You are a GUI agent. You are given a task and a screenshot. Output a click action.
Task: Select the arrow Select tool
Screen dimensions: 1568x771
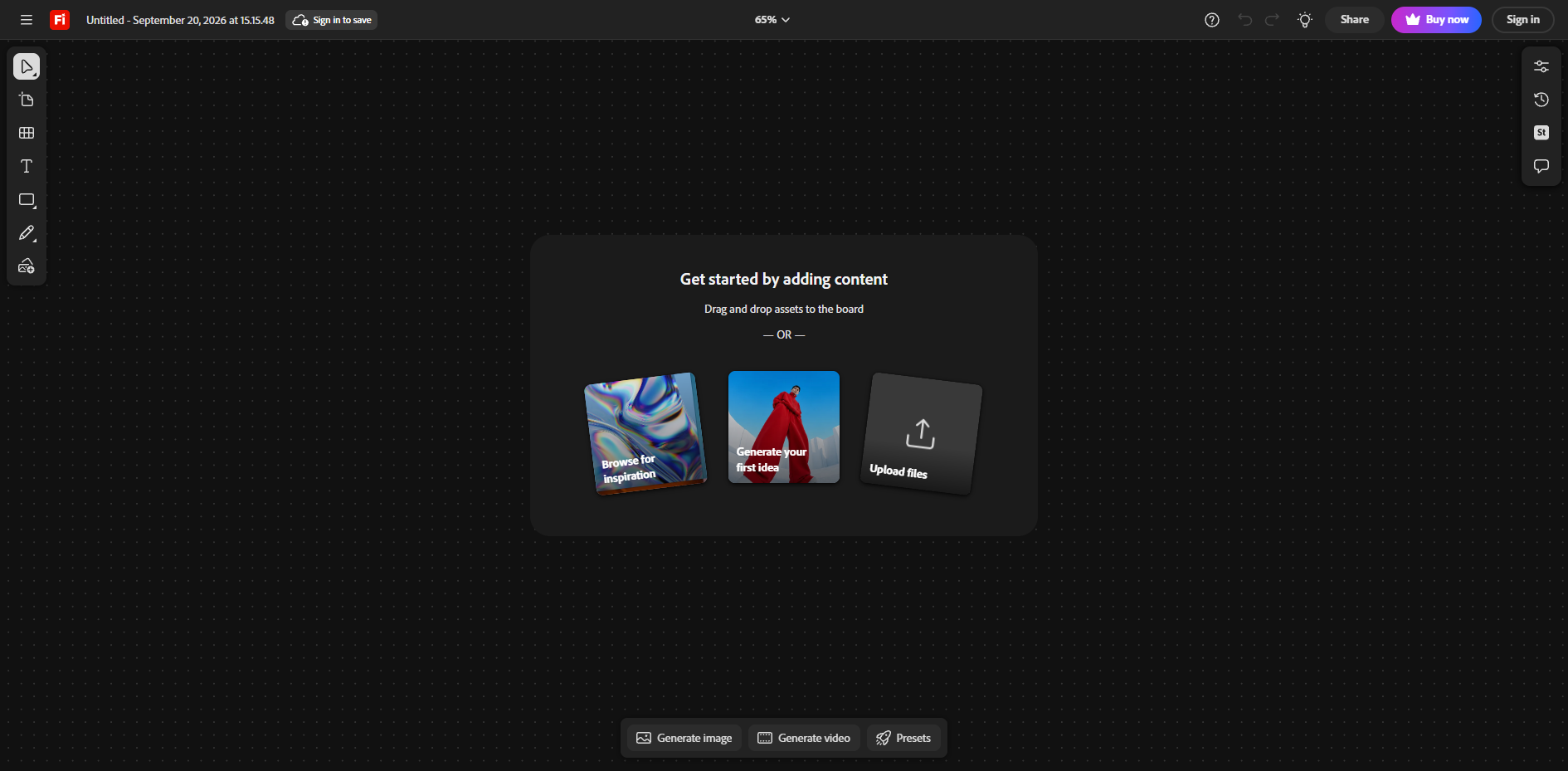point(27,66)
